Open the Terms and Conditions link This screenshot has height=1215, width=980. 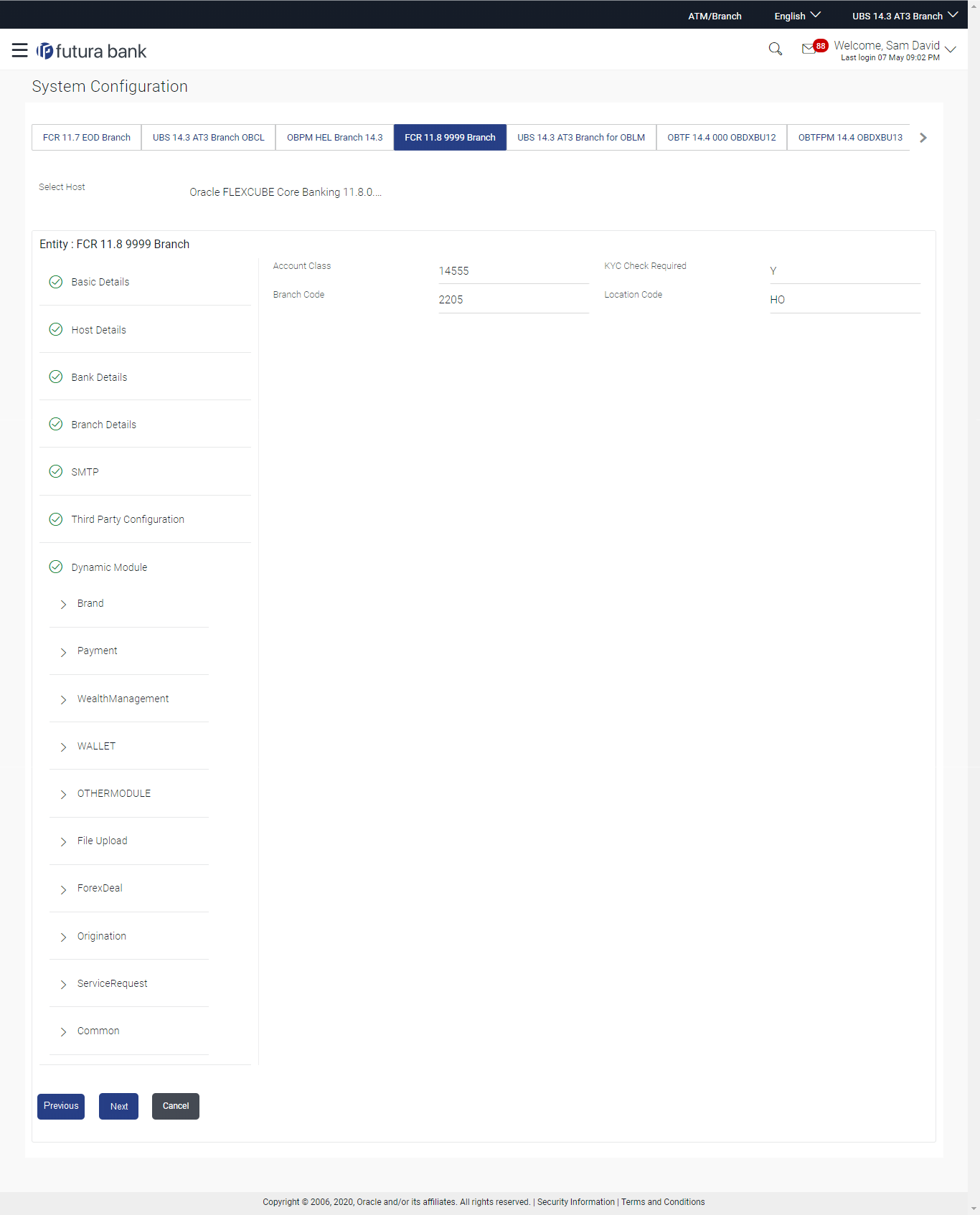pos(663,1202)
